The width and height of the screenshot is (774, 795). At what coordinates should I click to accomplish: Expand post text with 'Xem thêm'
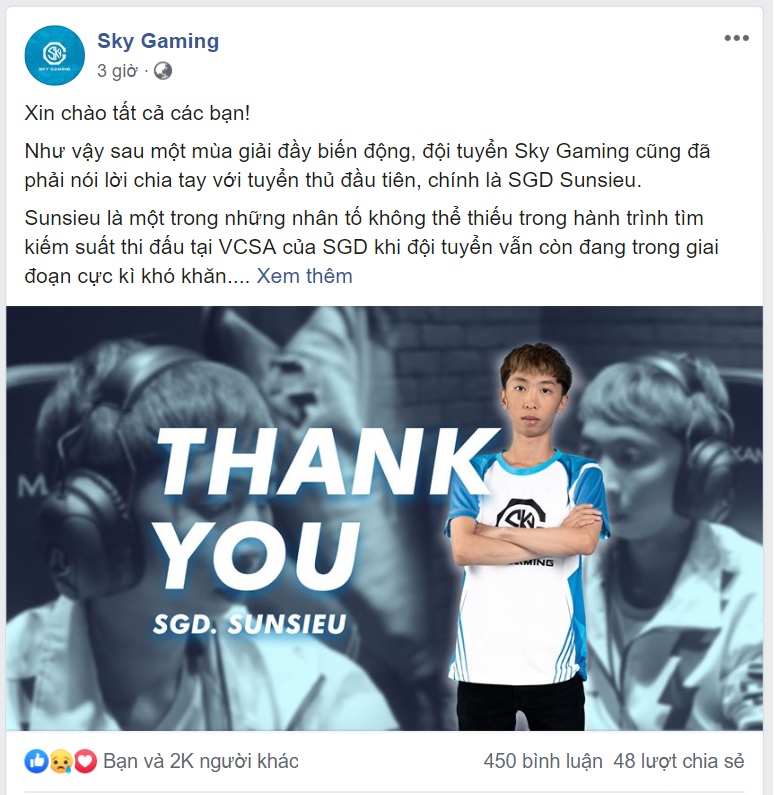click(304, 276)
